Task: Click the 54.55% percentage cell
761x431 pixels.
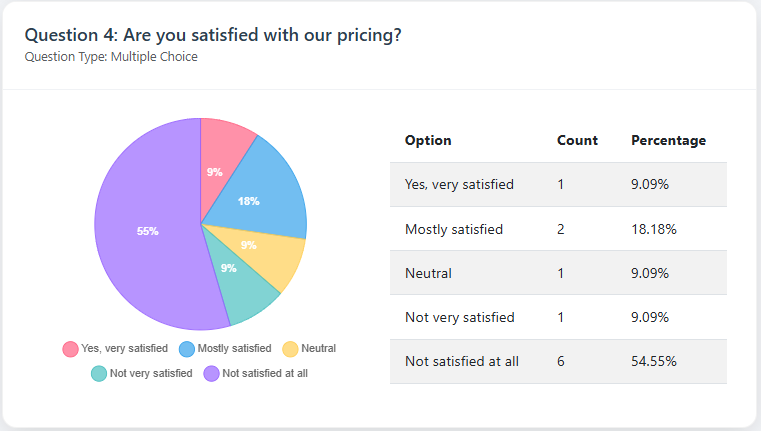Action: point(654,361)
